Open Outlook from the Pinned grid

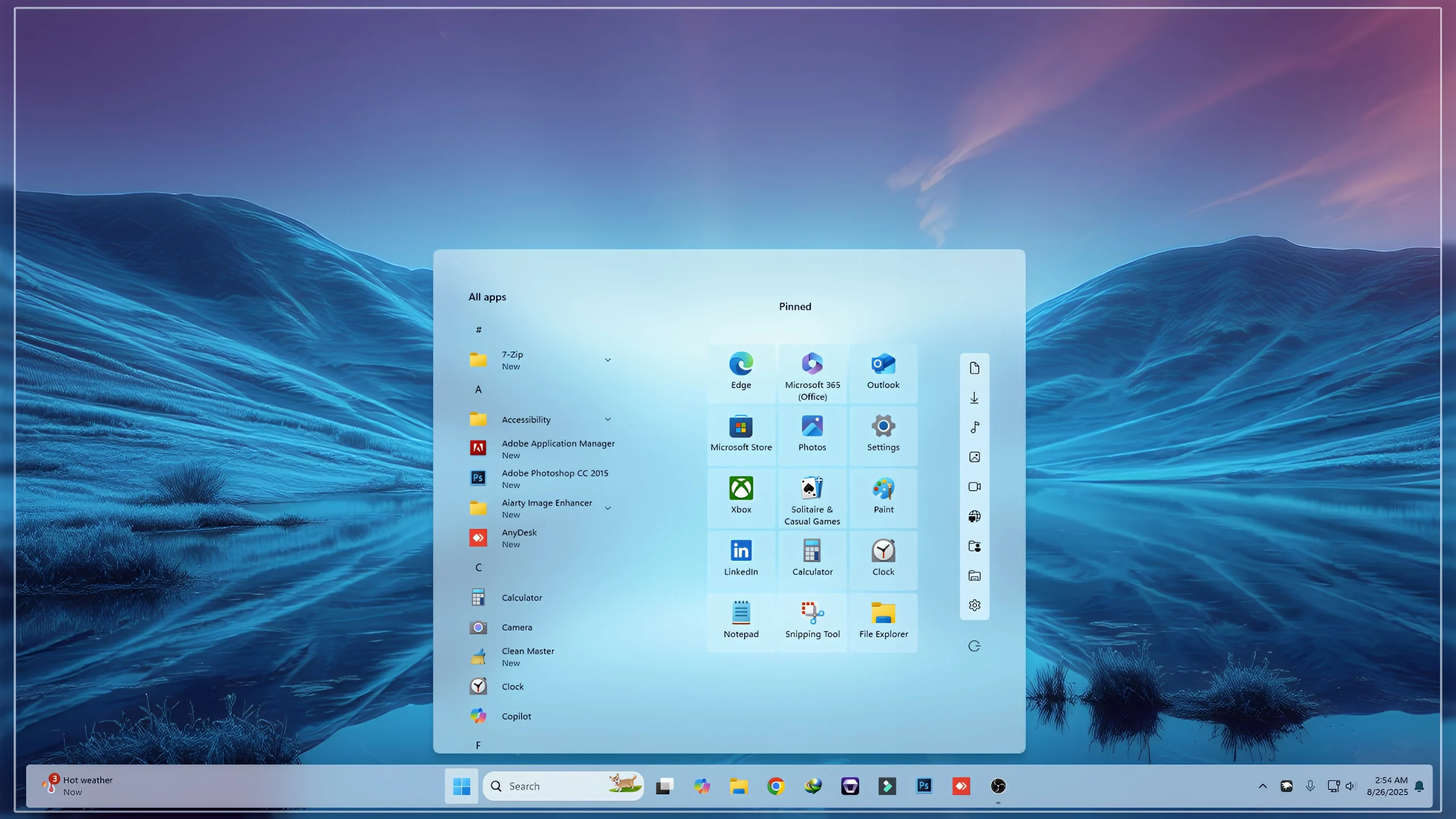coord(883,373)
